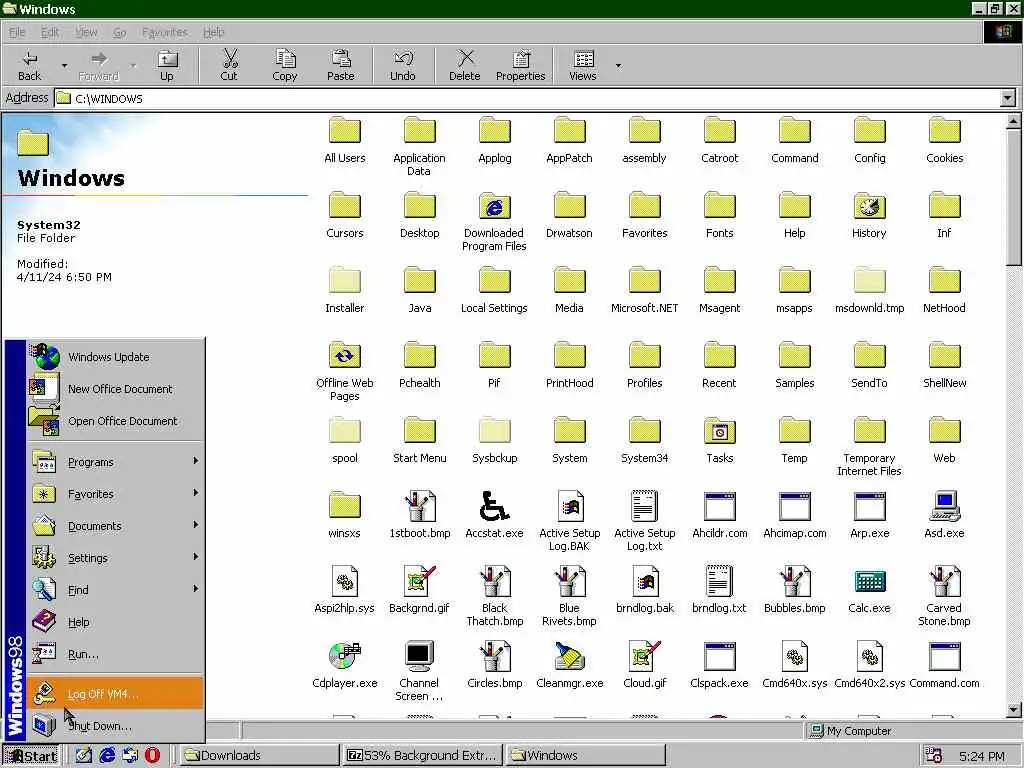Select the Cleanmgr.exe icon
The image size is (1024, 768).
click(x=569, y=665)
